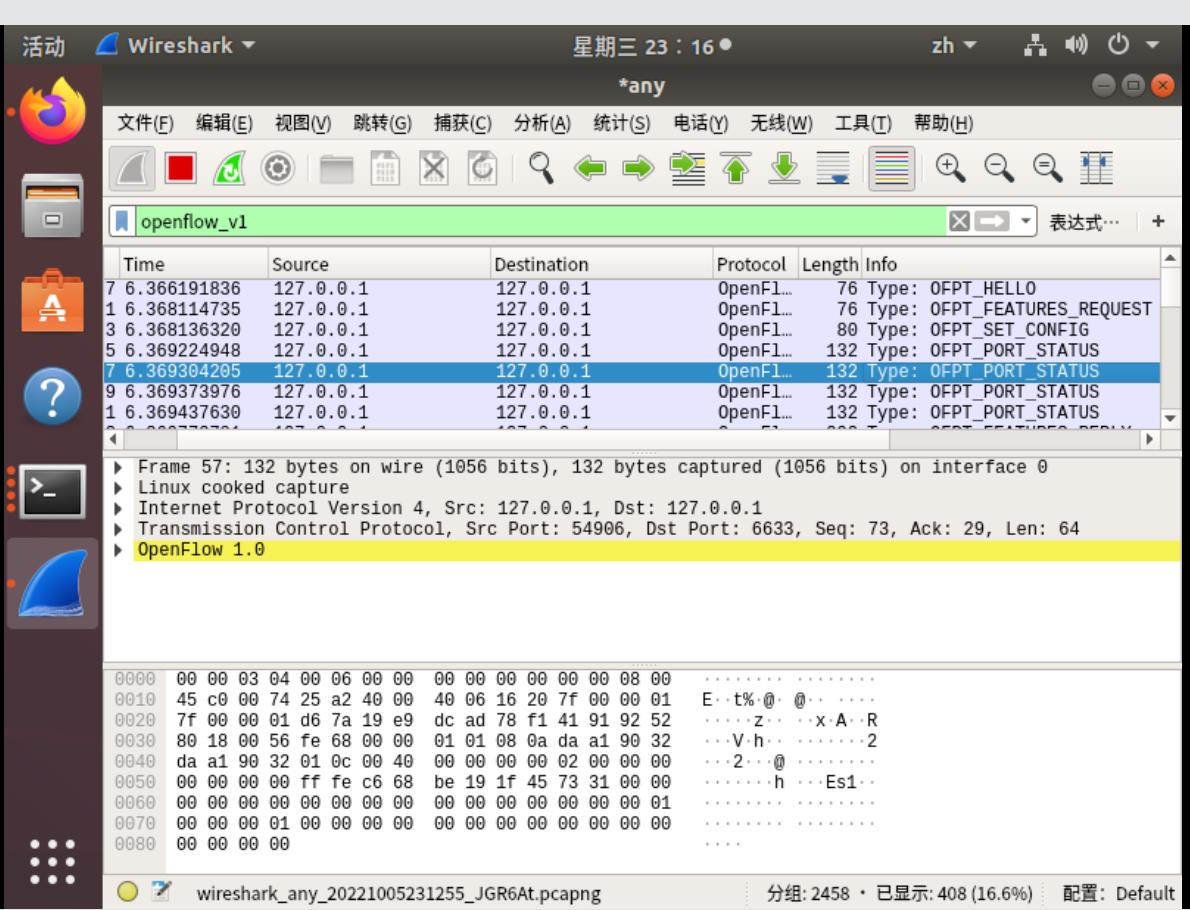Expand Transmission Control Protocol details

118,529
